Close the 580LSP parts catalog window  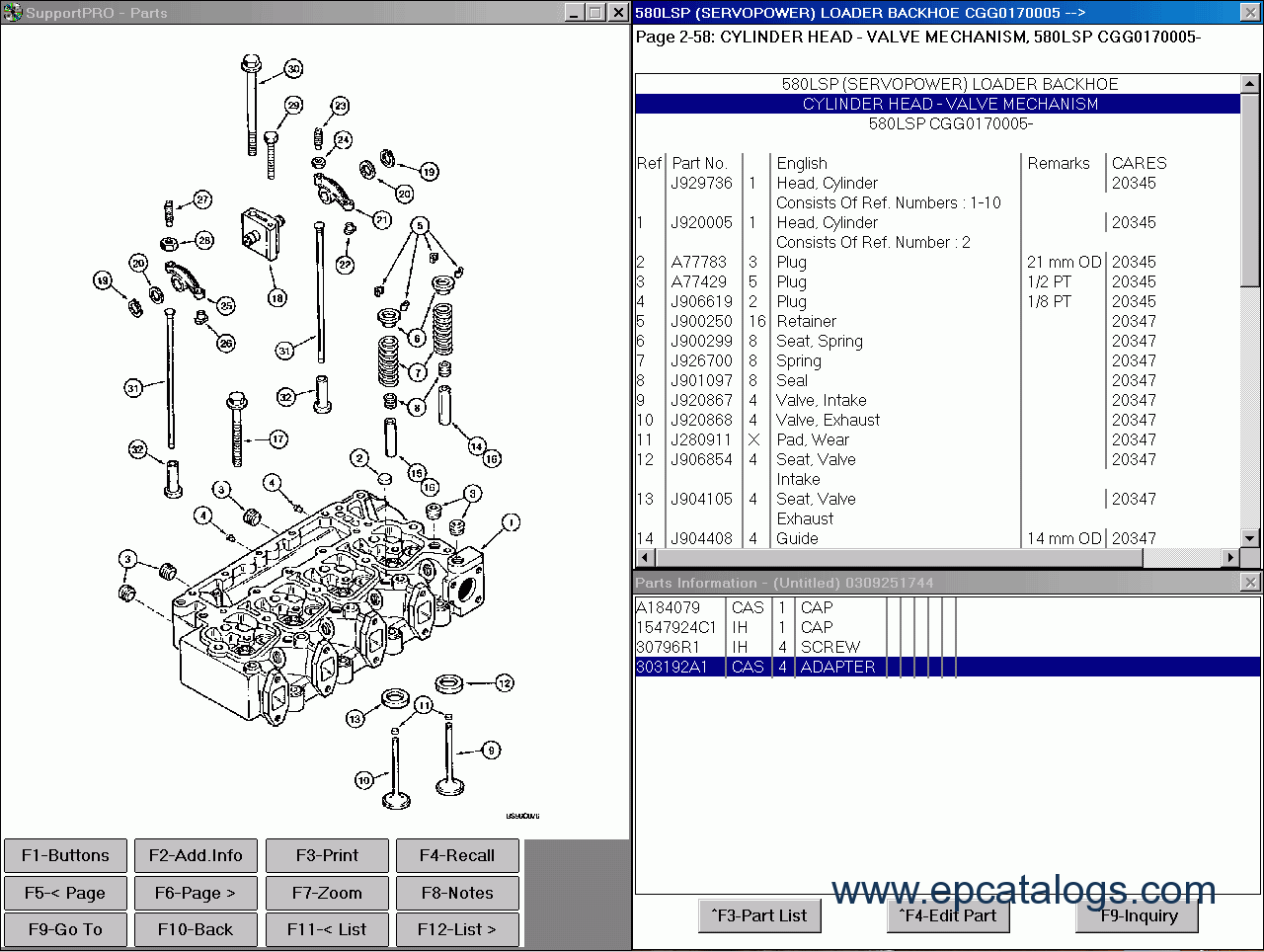coord(1250,12)
